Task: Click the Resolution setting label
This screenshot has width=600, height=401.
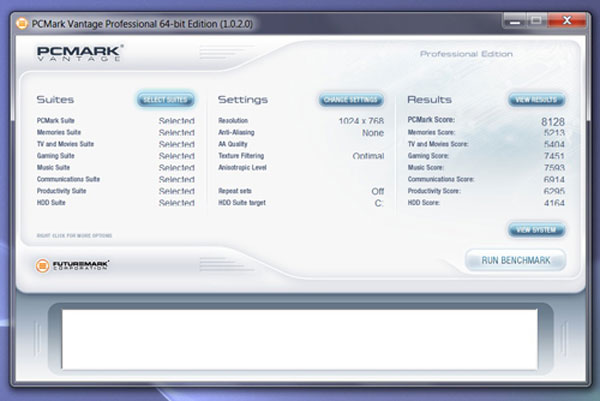Action: (x=233, y=121)
